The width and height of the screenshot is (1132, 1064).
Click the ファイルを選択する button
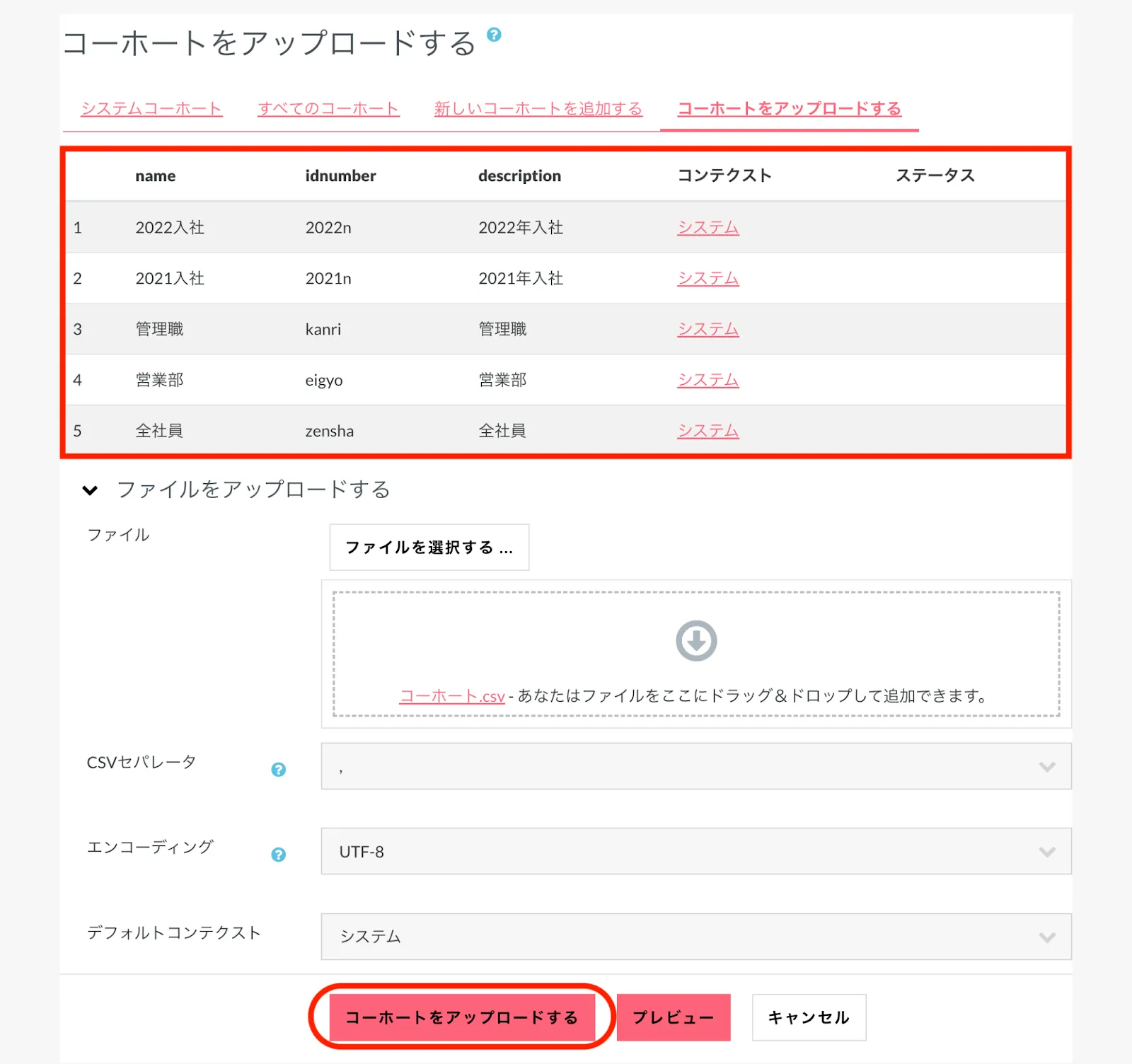click(429, 547)
